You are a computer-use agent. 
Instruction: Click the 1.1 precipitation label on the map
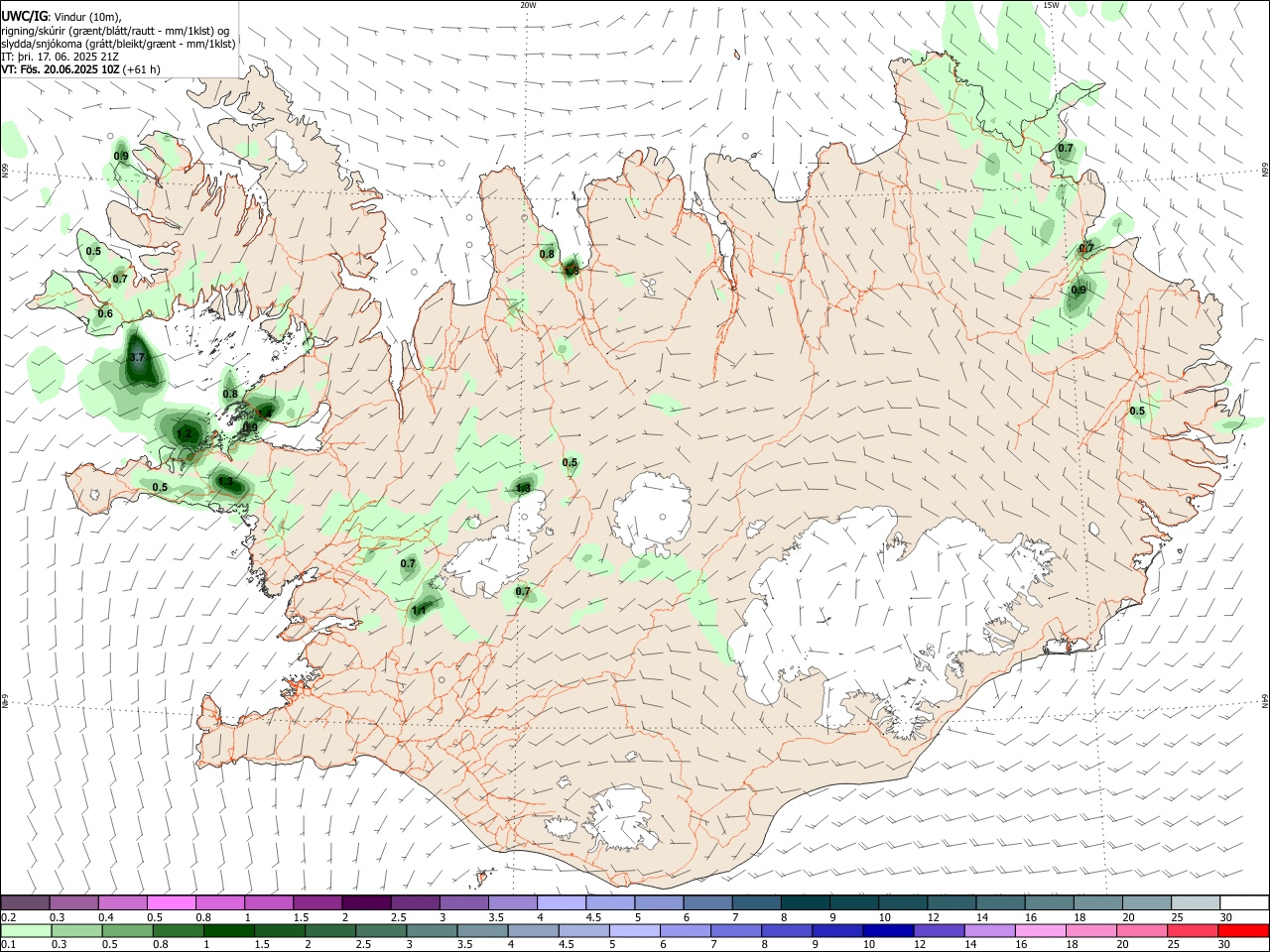pos(419,611)
